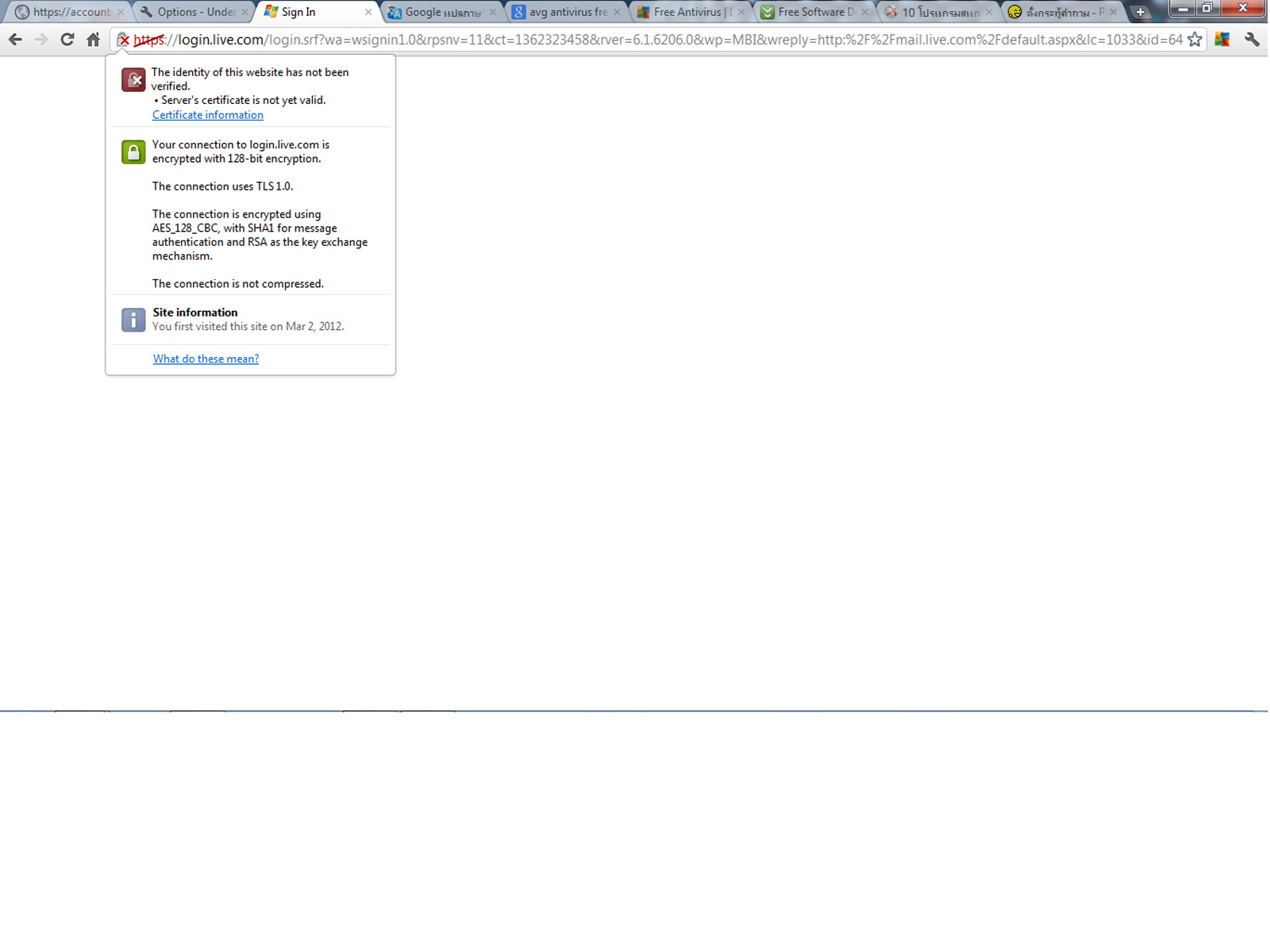Bookmark this page with the star

pyautogui.click(x=1195, y=40)
